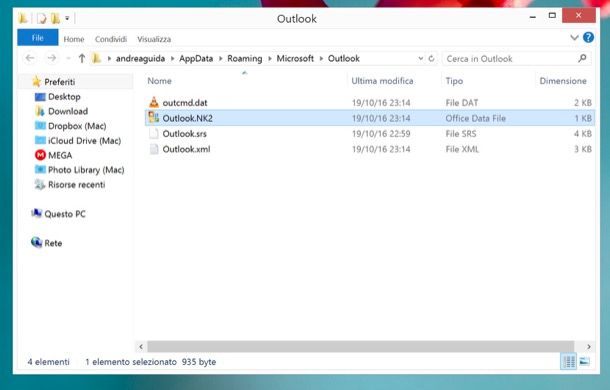Open Dropbox (Mac) in sidebar
The width and height of the screenshot is (610, 390).
[77, 126]
